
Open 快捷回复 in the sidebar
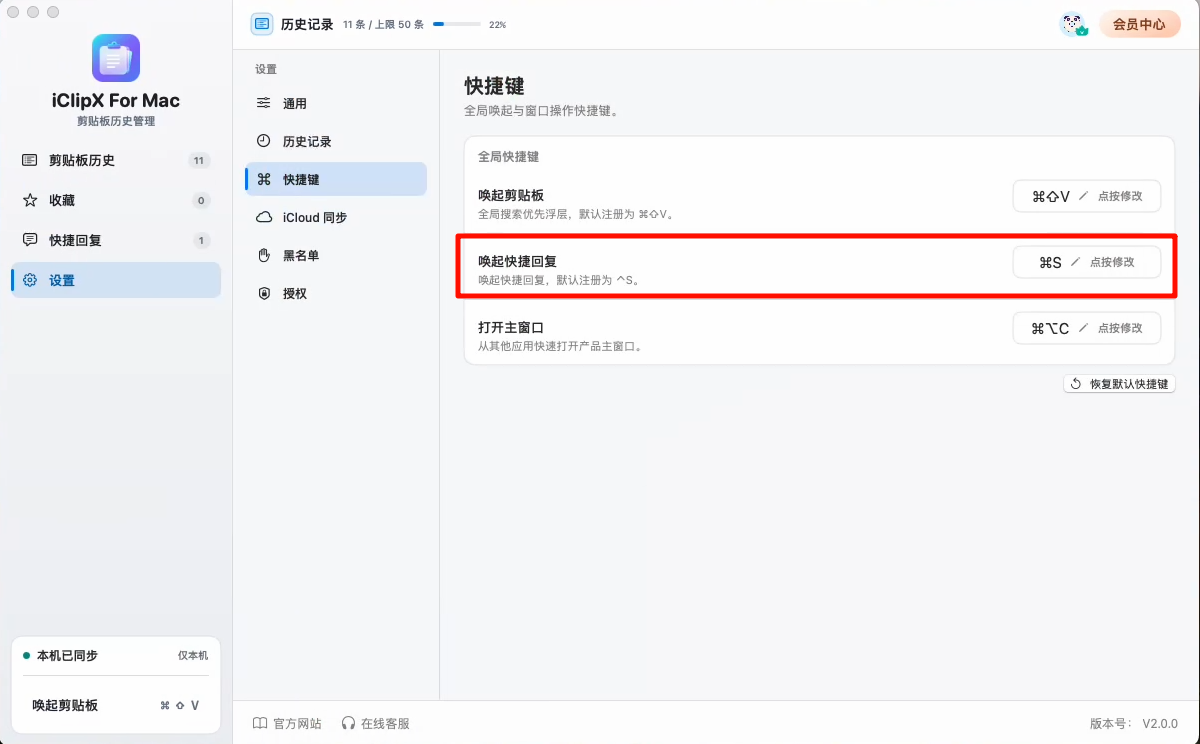tap(116, 240)
